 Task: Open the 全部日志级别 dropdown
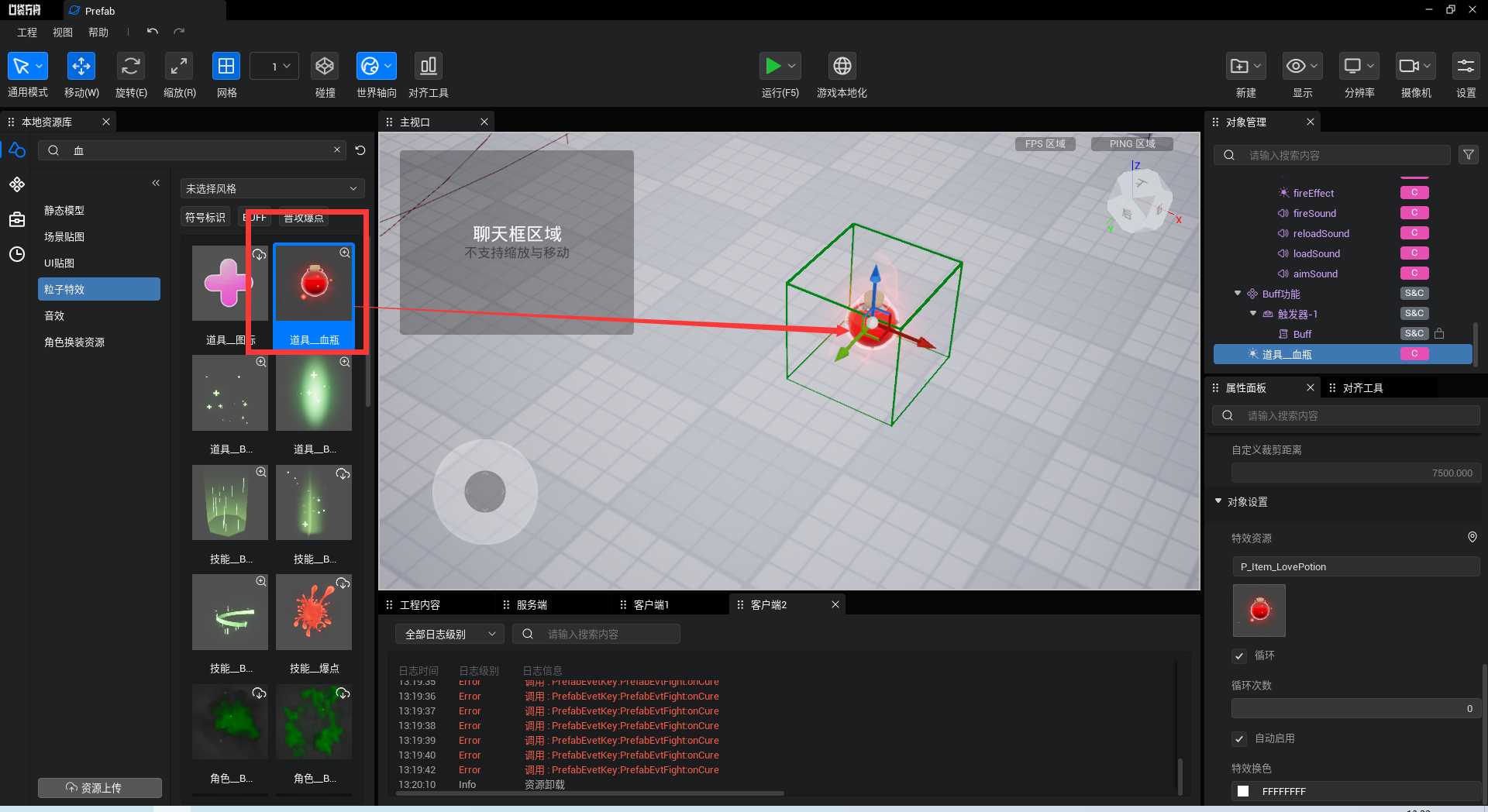(x=449, y=634)
